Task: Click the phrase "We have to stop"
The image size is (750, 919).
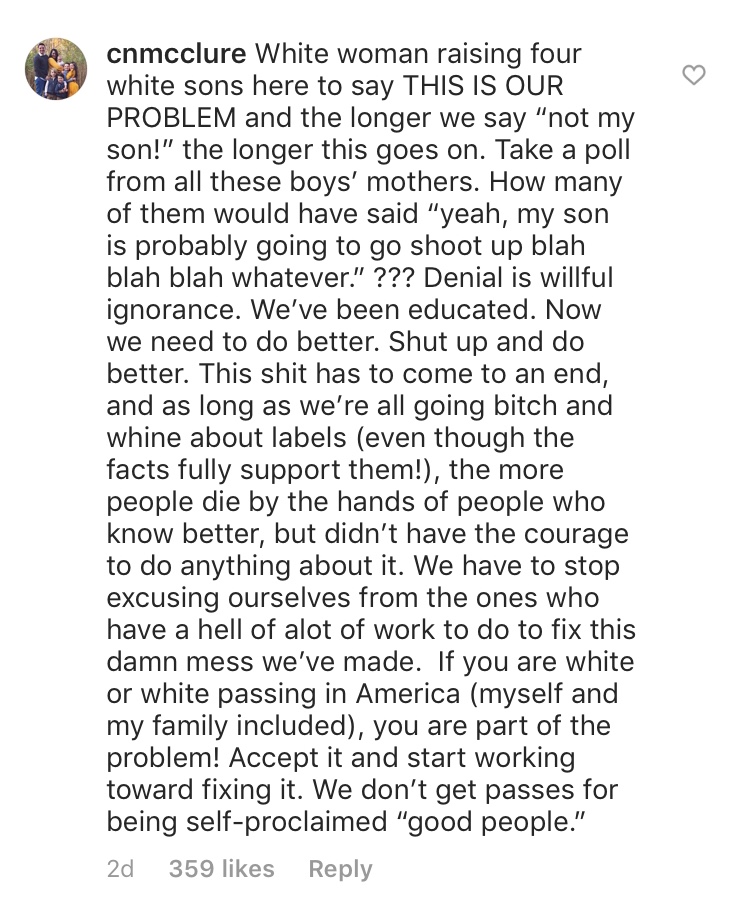Action: [516, 566]
